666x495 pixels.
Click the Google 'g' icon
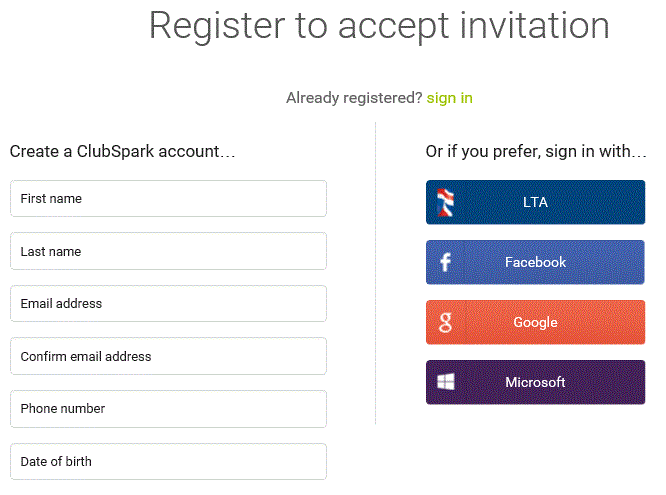(x=446, y=322)
